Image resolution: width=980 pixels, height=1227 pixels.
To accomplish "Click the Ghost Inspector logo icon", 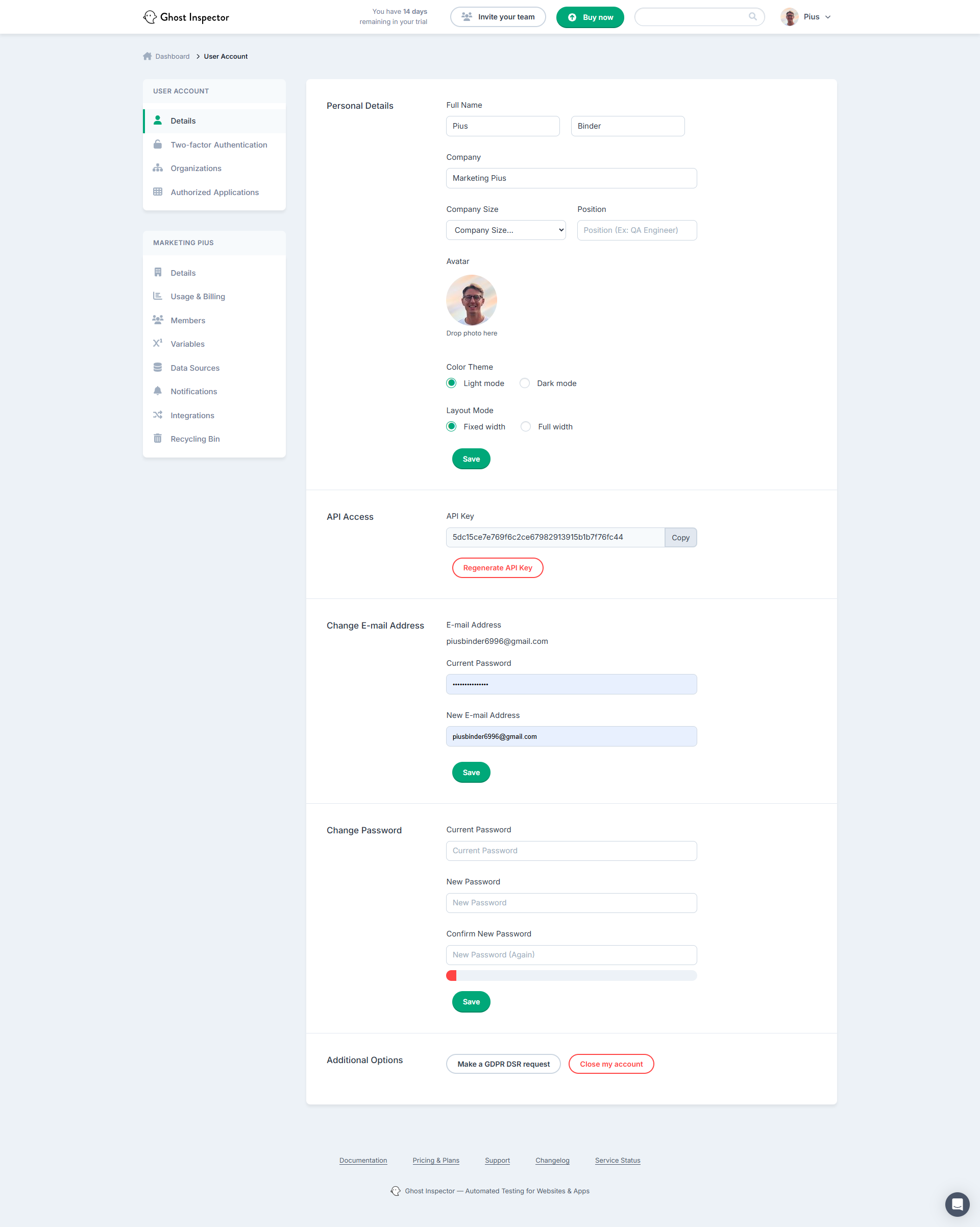I will (150, 17).
